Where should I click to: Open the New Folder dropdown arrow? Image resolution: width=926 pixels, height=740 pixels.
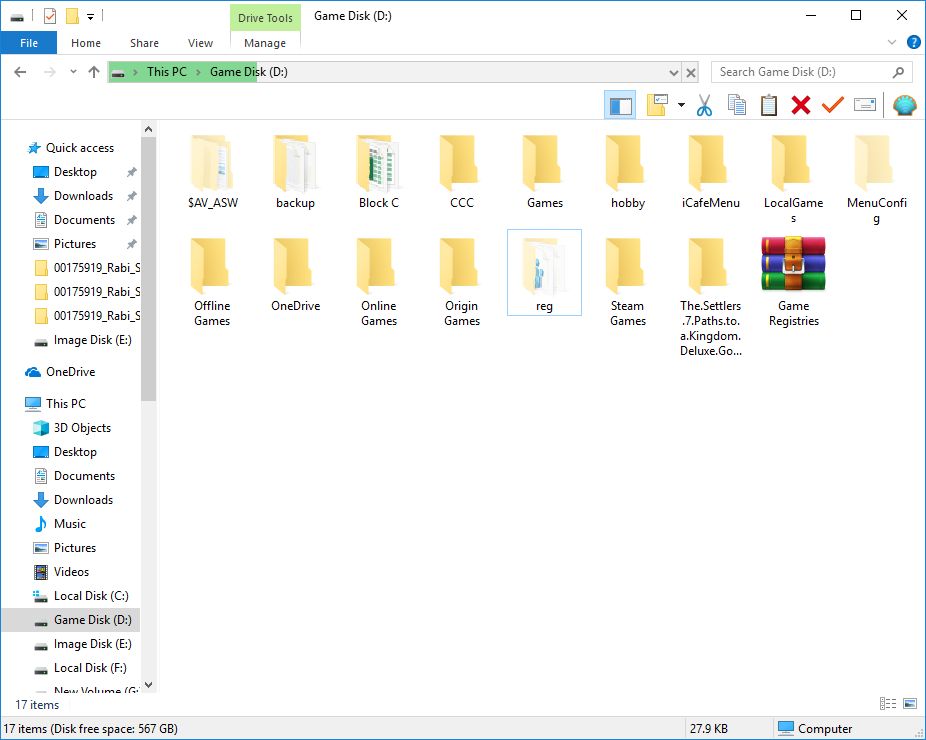coord(681,104)
